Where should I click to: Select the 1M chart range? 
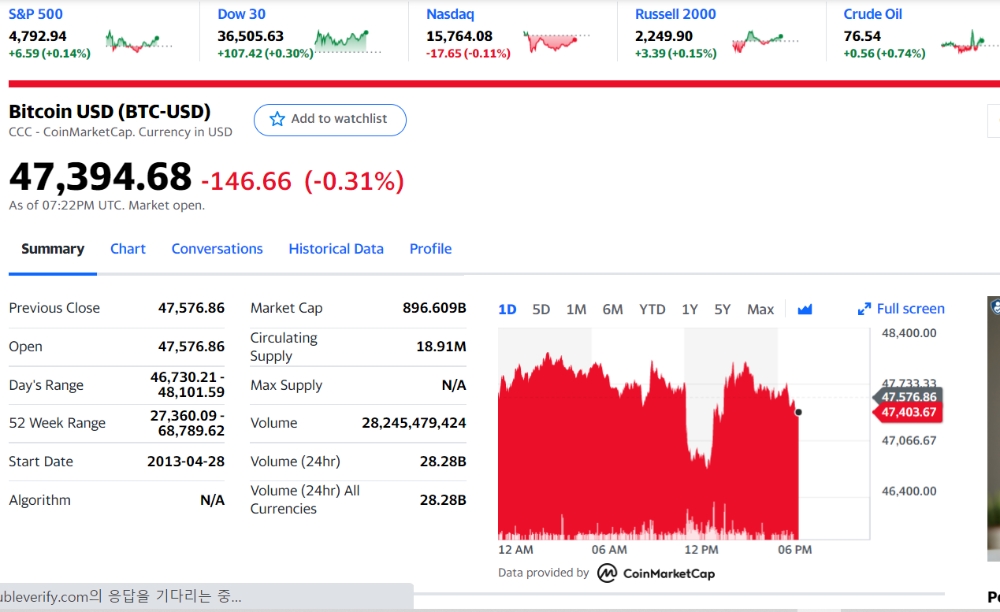click(576, 310)
